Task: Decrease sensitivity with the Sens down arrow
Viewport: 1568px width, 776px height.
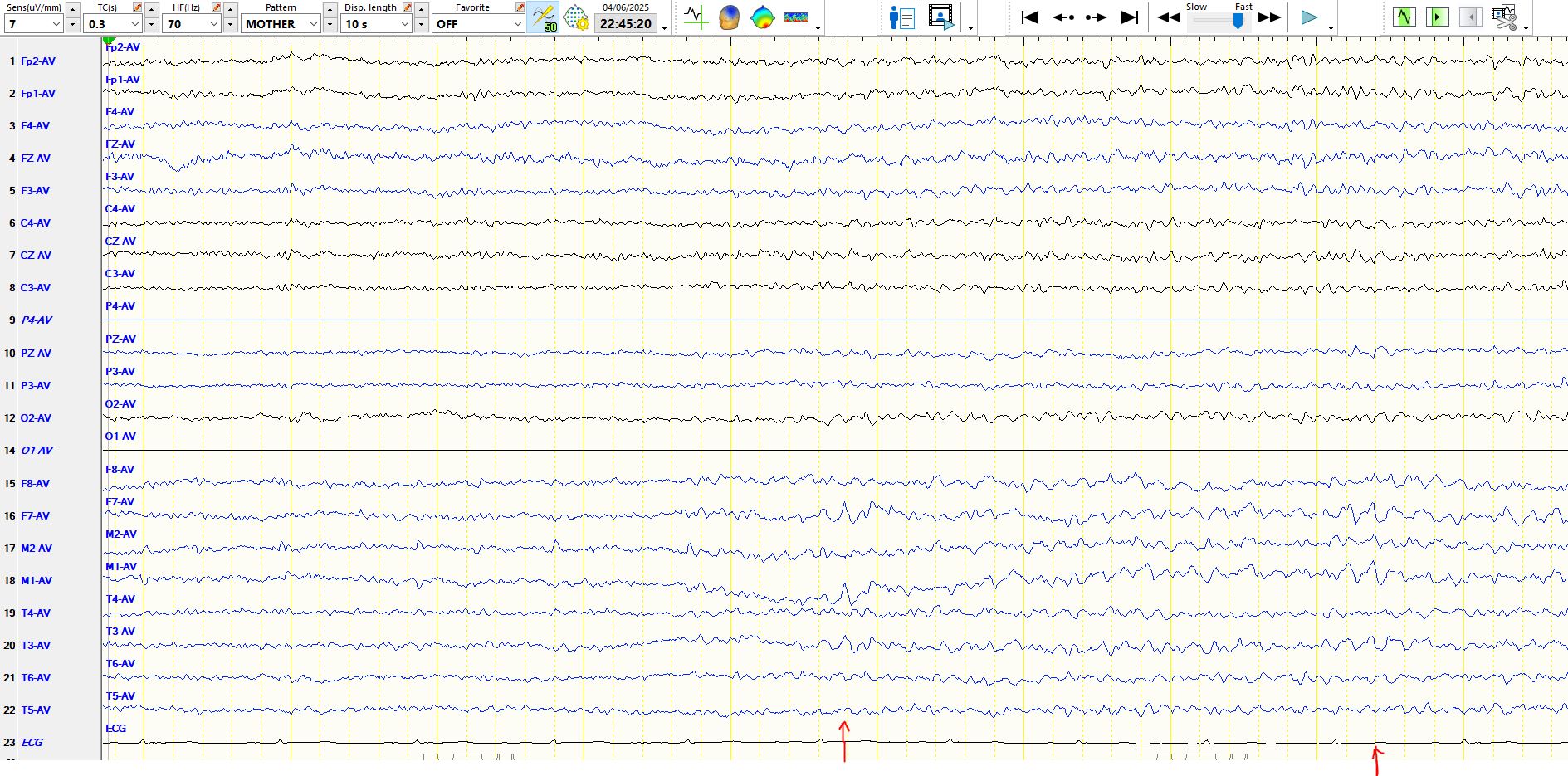Action: pyautogui.click(x=72, y=24)
